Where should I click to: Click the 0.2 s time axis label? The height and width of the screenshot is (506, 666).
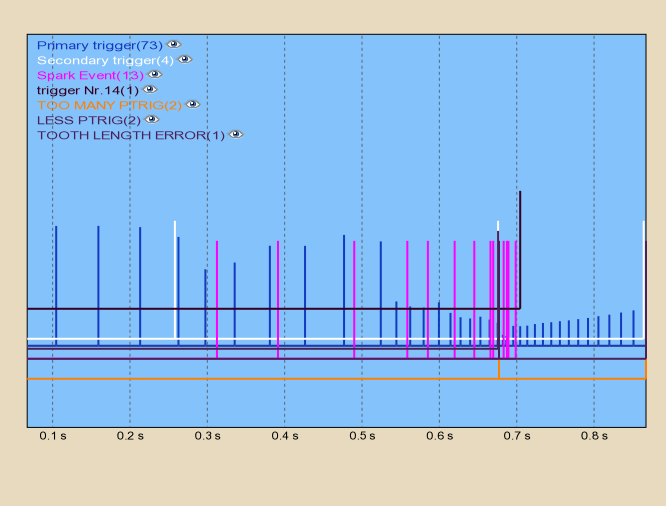[130, 437]
